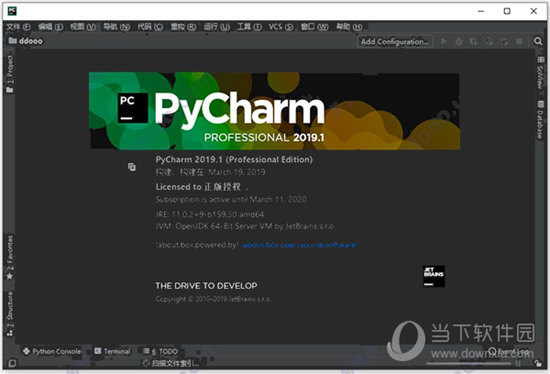The height and width of the screenshot is (374, 550).
Task: Click the TODO list icon
Action: [146, 351]
